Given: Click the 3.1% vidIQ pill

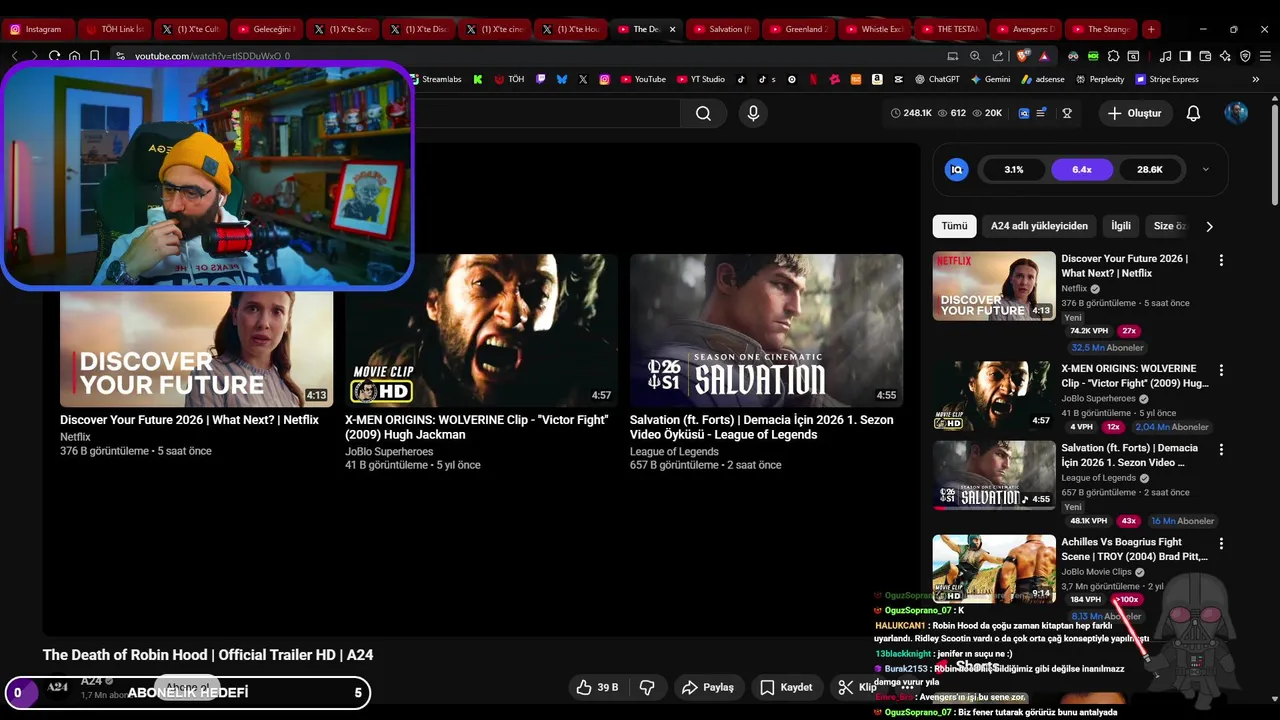Looking at the screenshot, I should pyautogui.click(x=1014, y=169).
